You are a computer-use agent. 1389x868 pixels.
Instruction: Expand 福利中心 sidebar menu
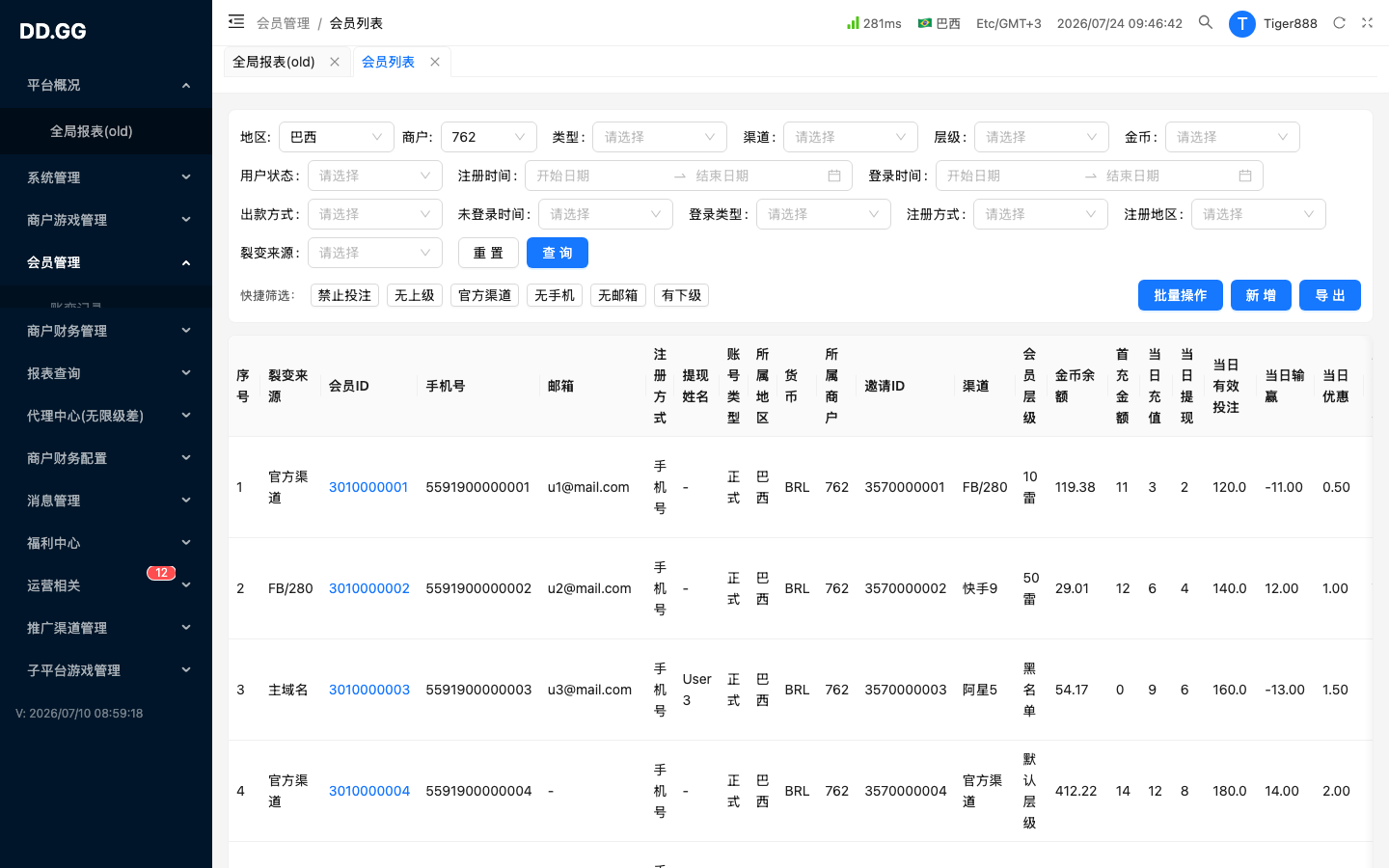[x=106, y=543]
